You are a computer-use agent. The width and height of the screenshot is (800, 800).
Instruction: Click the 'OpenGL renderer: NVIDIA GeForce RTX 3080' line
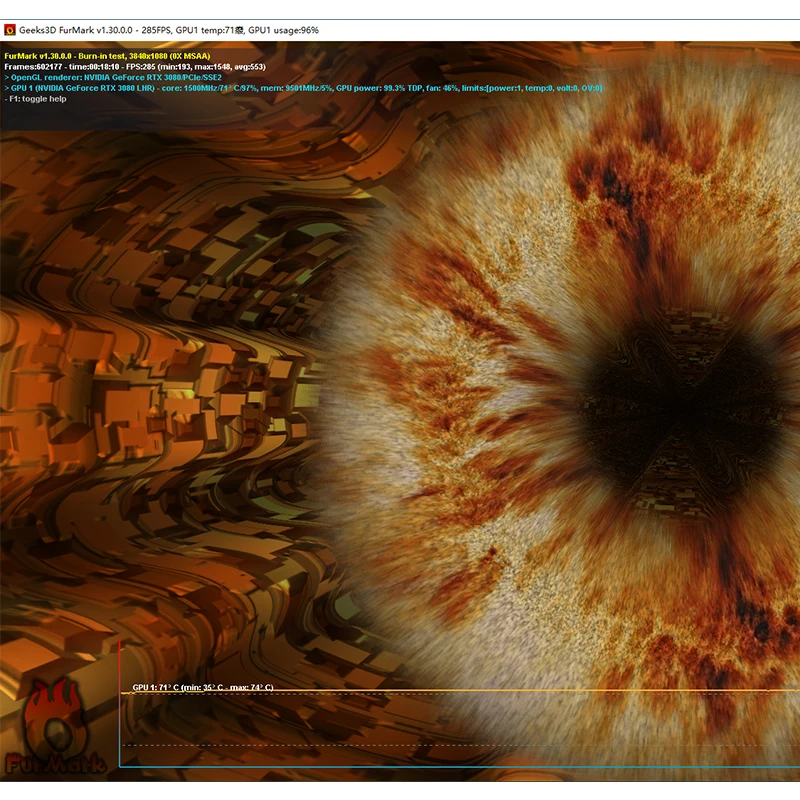113,78
